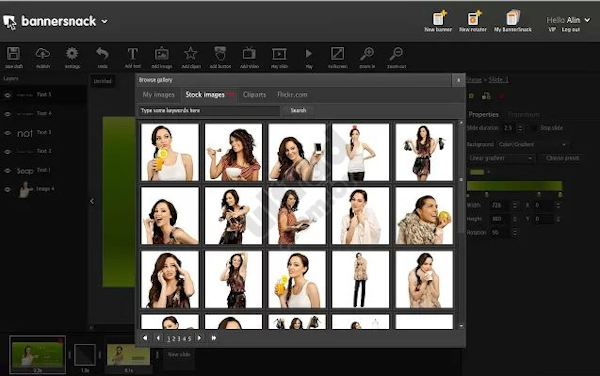This screenshot has width=600, height=376.
Task: Toggle visibility of Text 5 layer
Action: point(7,95)
